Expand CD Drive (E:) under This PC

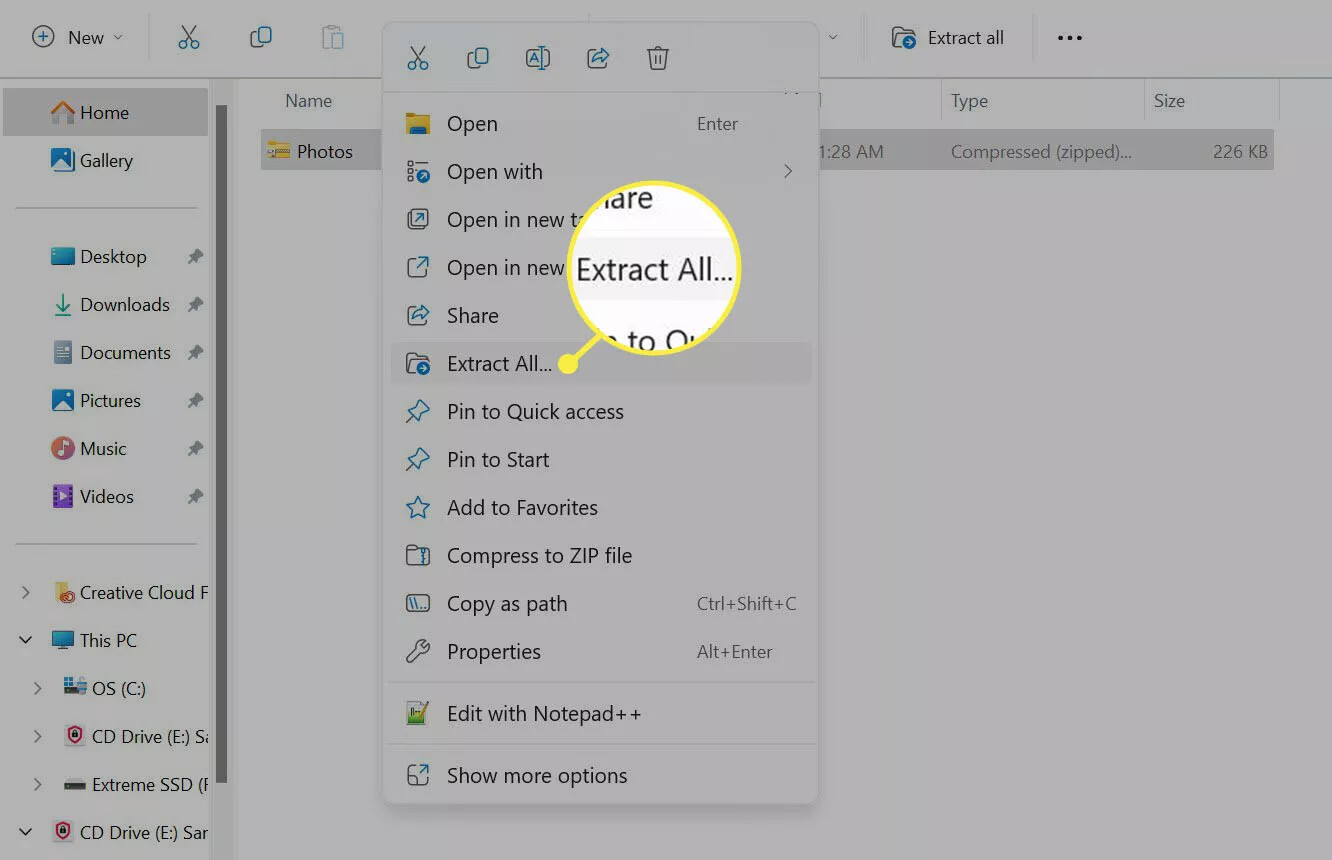[x=38, y=737]
